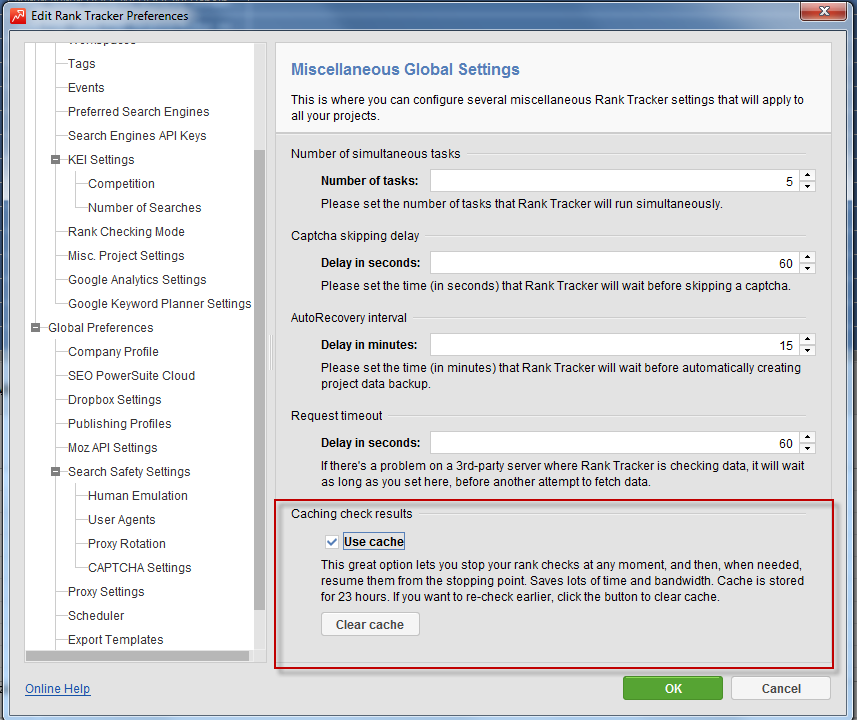Open Google Analytics Settings
The image size is (857, 720).
click(x=137, y=280)
